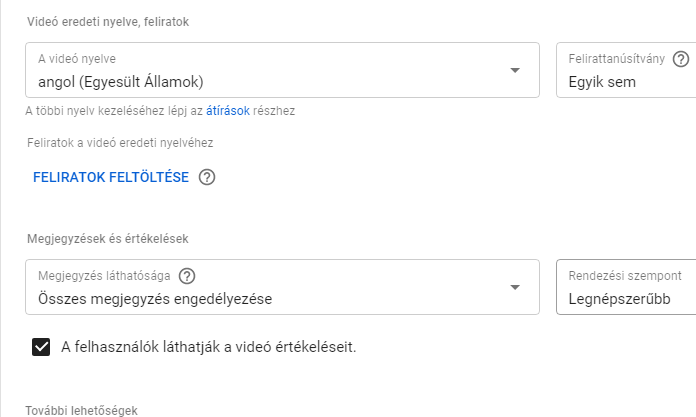Expand the A videó nyelve dropdown arrow
Image resolution: width=696 pixels, height=417 pixels.
515,70
